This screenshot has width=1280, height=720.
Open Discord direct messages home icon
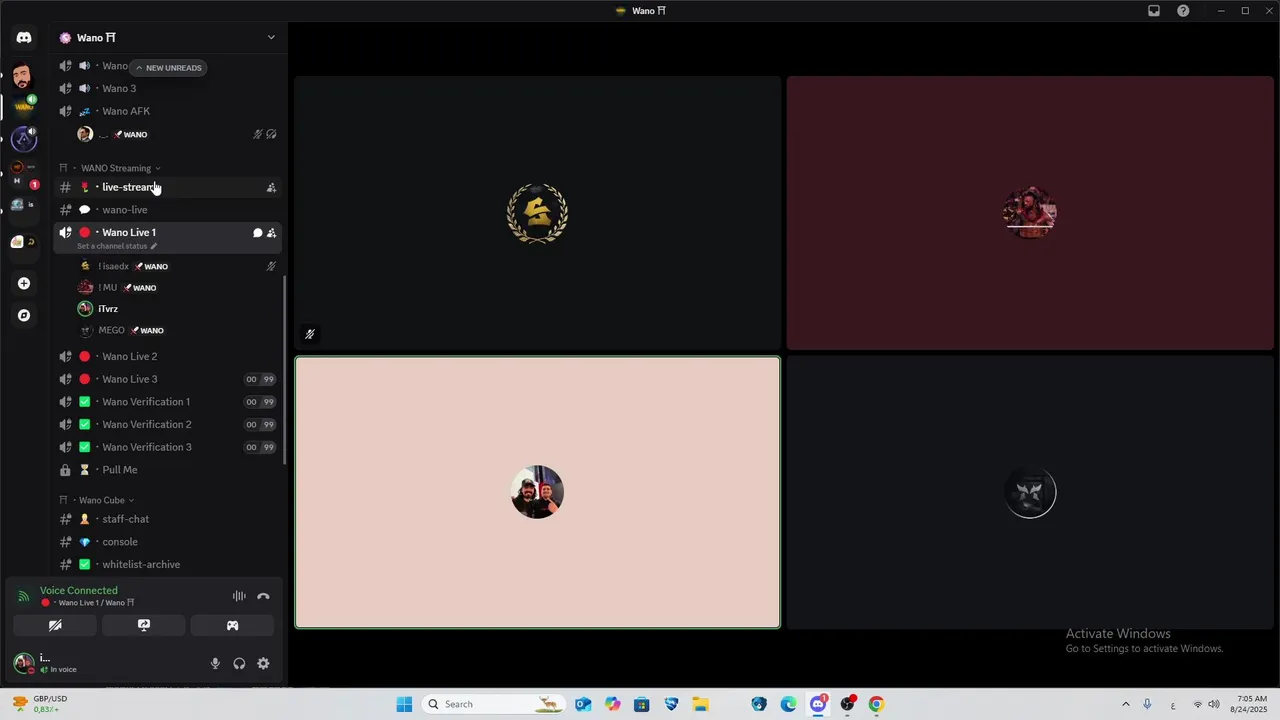click(x=24, y=38)
